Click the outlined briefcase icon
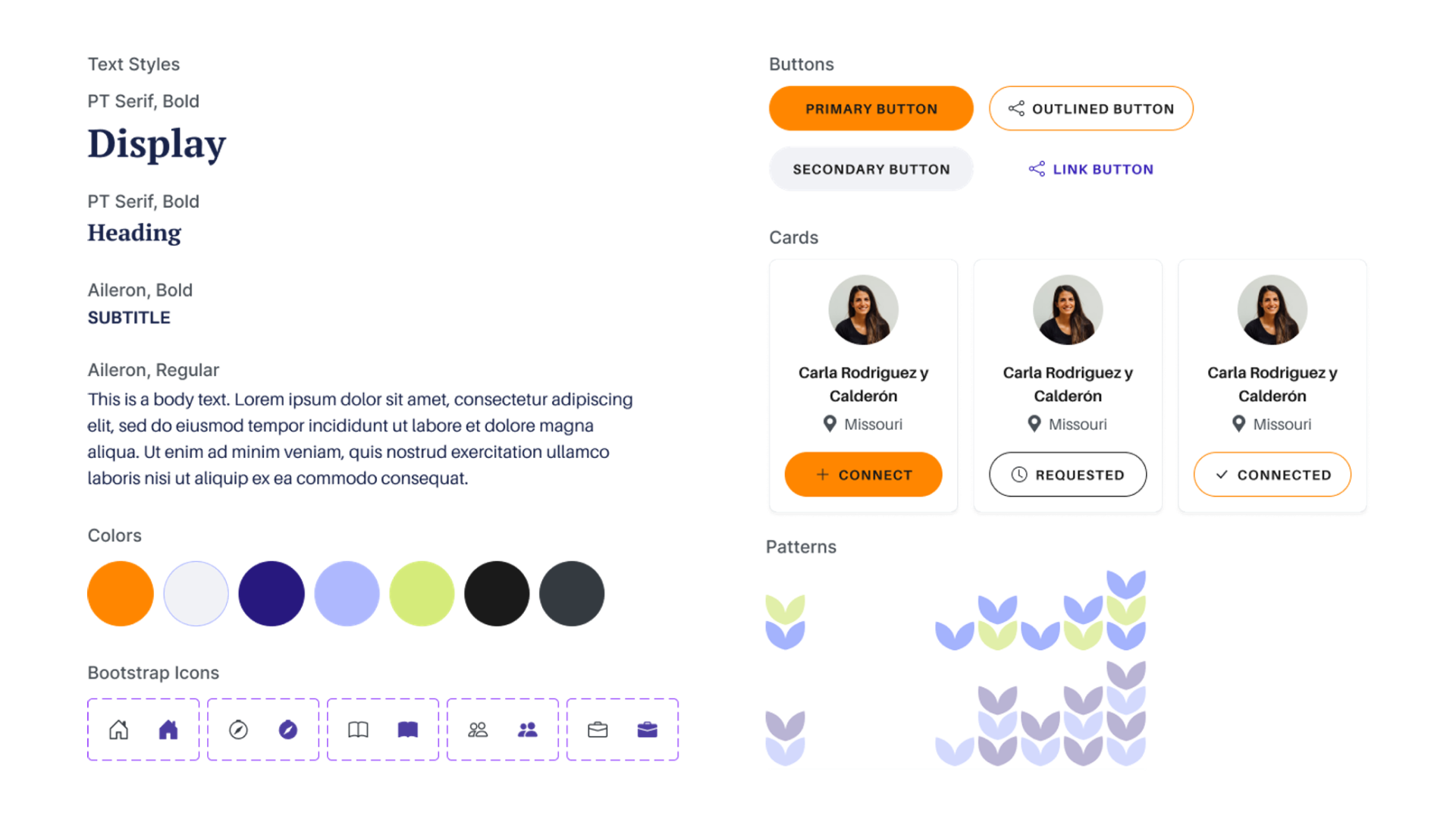Viewport: 1456px width, 819px height. click(x=598, y=730)
